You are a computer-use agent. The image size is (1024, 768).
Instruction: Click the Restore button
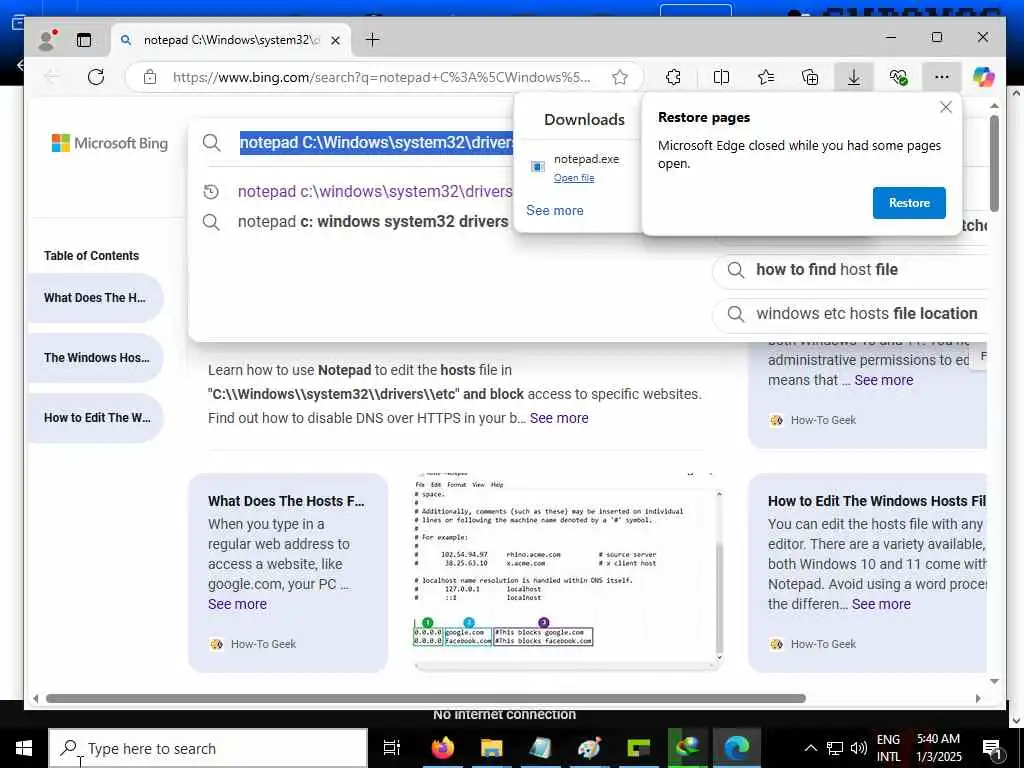[x=908, y=202]
